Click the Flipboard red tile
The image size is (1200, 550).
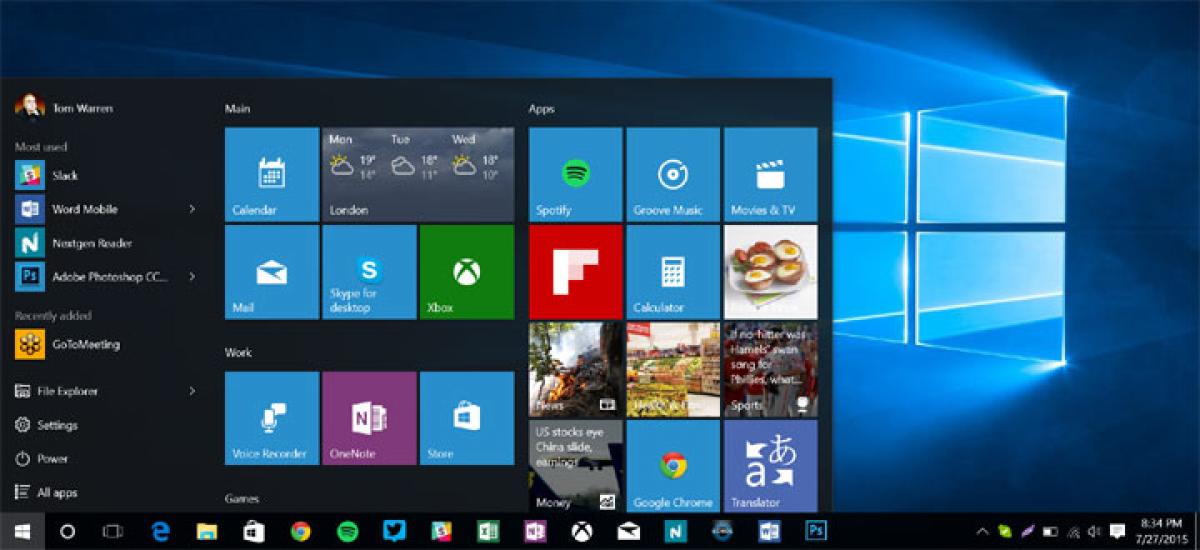tap(575, 272)
